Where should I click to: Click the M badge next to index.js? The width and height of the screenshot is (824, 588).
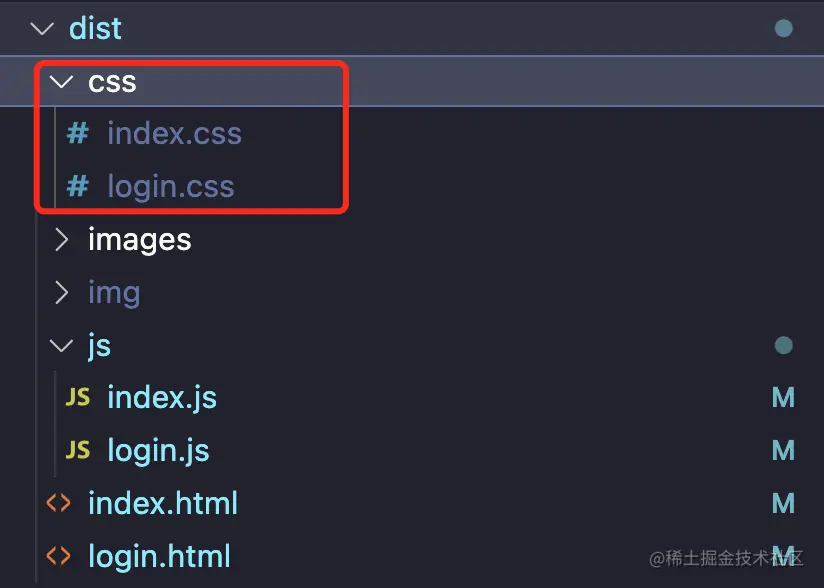tap(784, 397)
